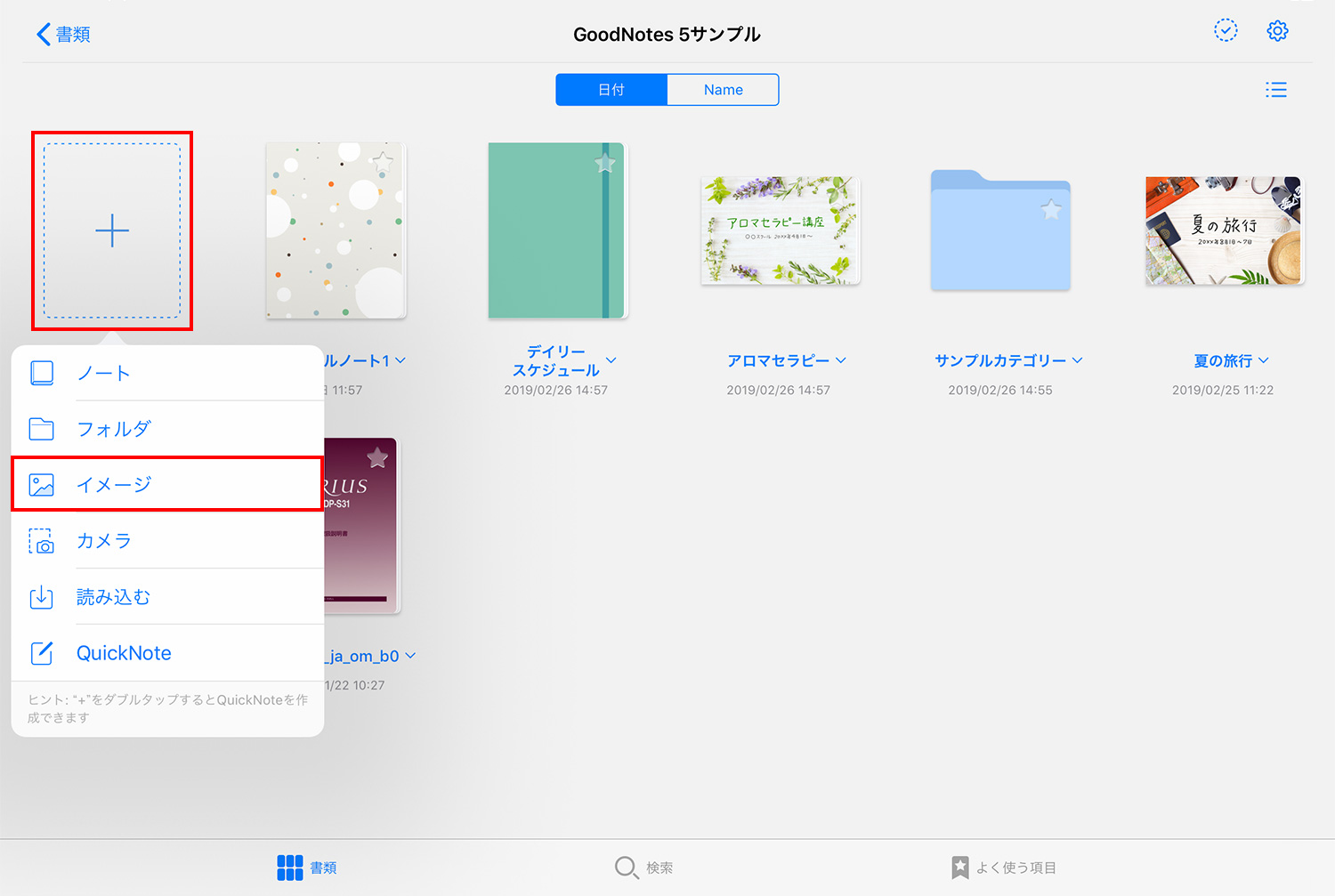Viewport: 1335px width, 896px height.
Task: Expand options chevron for 夏の旅行
Action: coord(1264,360)
